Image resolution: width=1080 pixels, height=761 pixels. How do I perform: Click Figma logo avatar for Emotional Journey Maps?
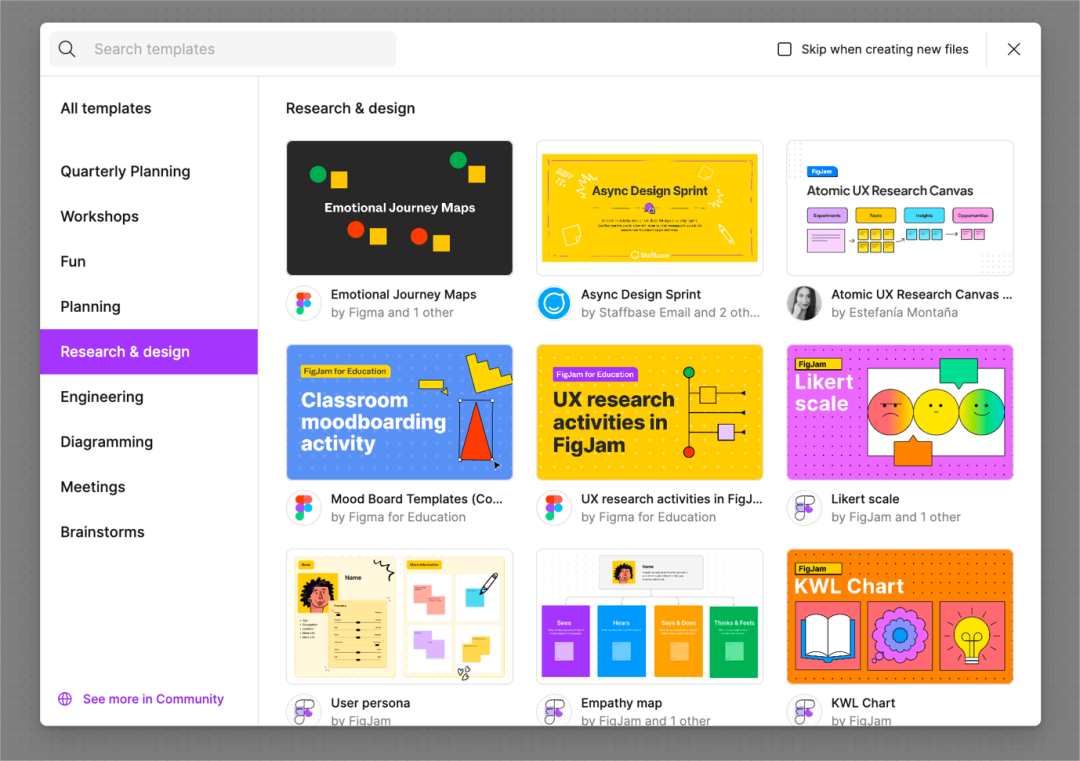click(304, 303)
